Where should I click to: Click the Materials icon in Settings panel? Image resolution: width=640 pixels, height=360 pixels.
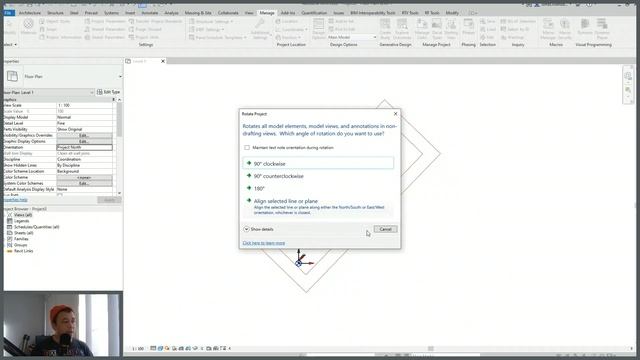pyautogui.click(x=28, y=27)
